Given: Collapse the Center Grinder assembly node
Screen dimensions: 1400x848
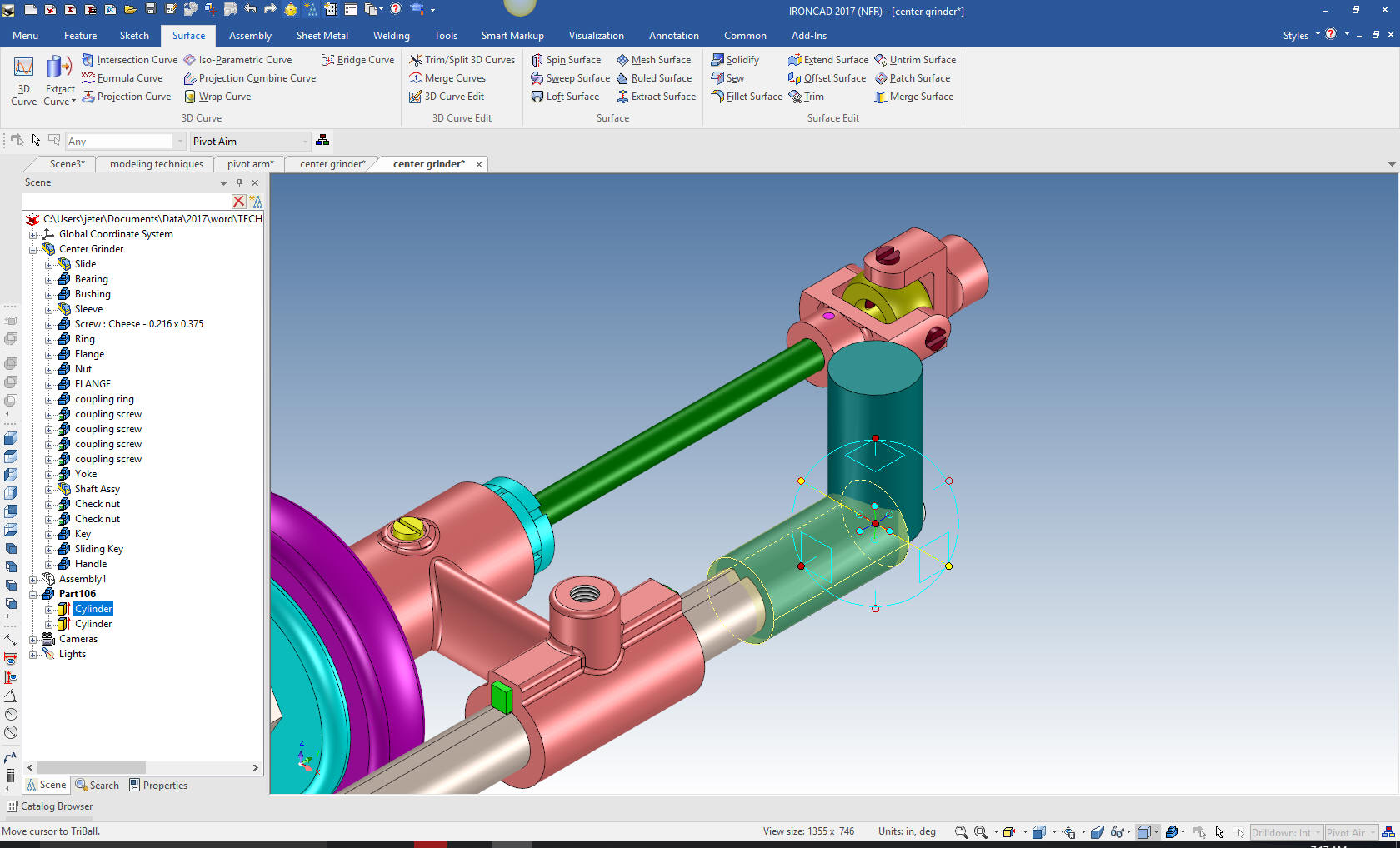Looking at the screenshot, I should pyautogui.click(x=33, y=249).
